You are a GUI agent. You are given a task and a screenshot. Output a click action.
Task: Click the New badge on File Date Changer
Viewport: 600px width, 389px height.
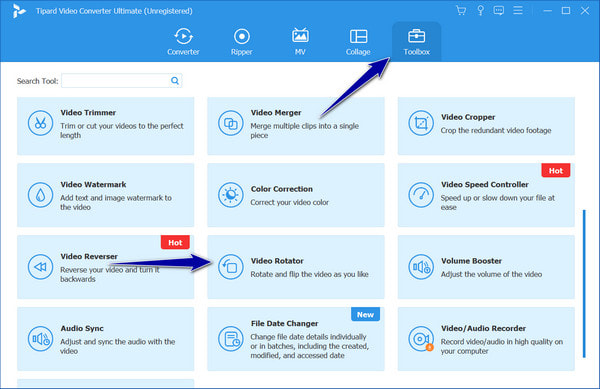(365, 314)
